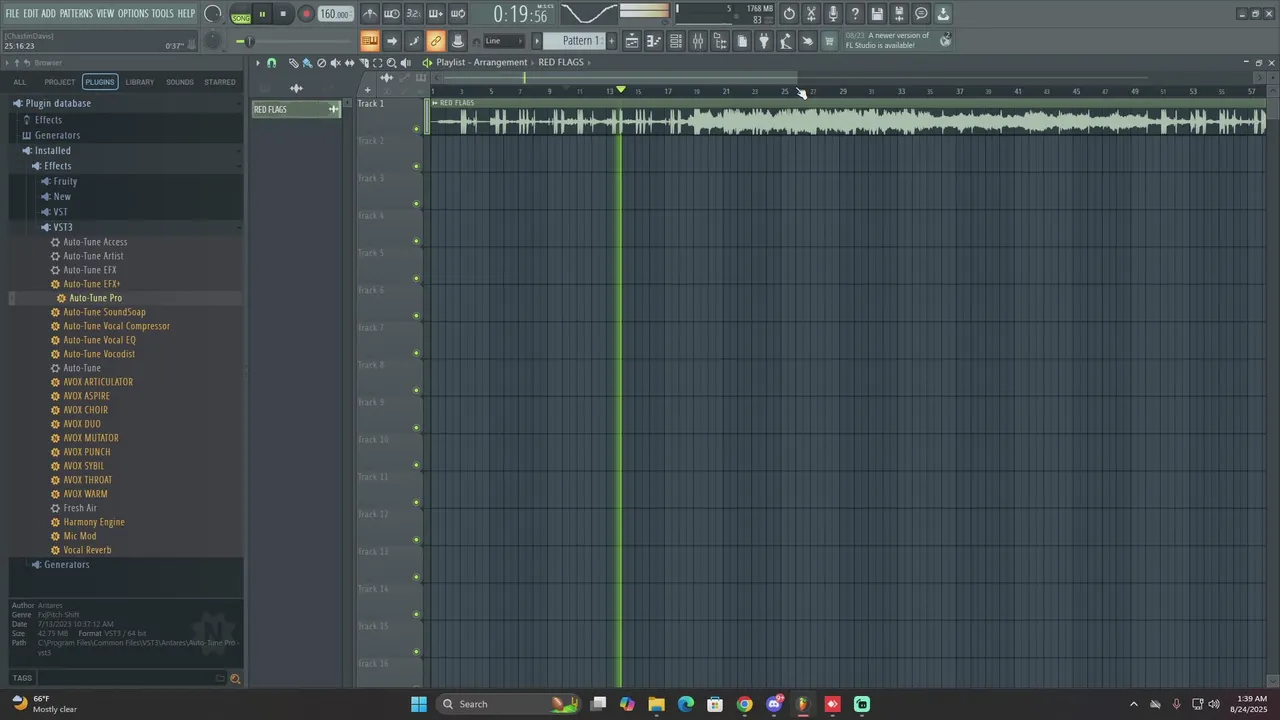Image resolution: width=1280 pixels, height=720 pixels.
Task: Click the render audio export icon
Action: coord(899,14)
